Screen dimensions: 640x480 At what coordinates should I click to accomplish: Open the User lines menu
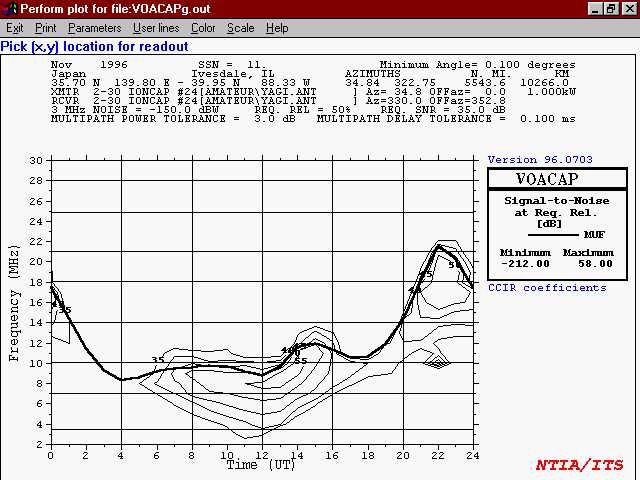(x=156, y=28)
